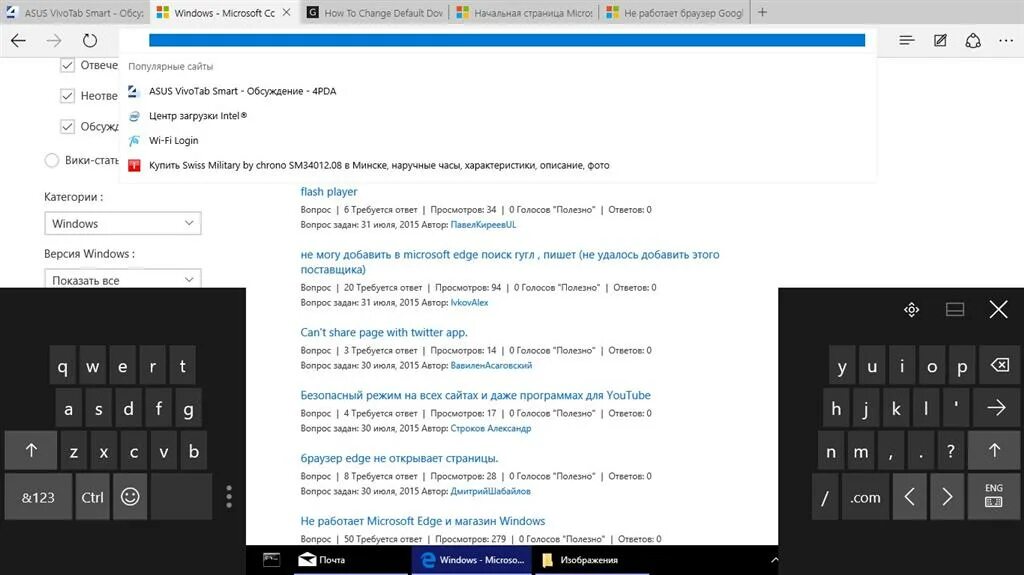
Task: Tap the backspace key on the keyboard
Action: (999, 365)
